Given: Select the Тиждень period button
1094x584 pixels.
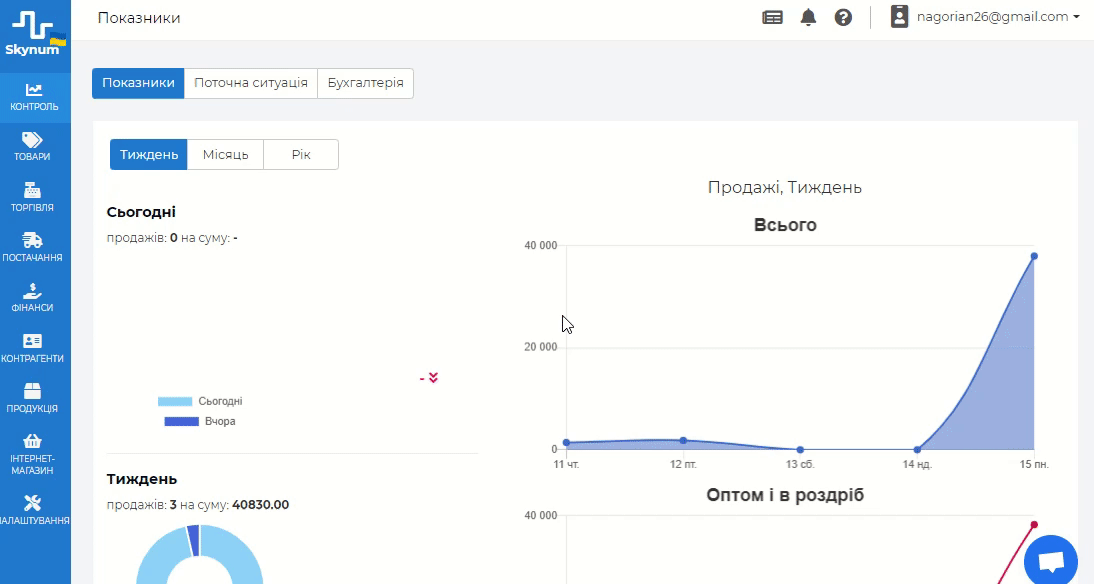Looking at the screenshot, I should click(x=149, y=154).
